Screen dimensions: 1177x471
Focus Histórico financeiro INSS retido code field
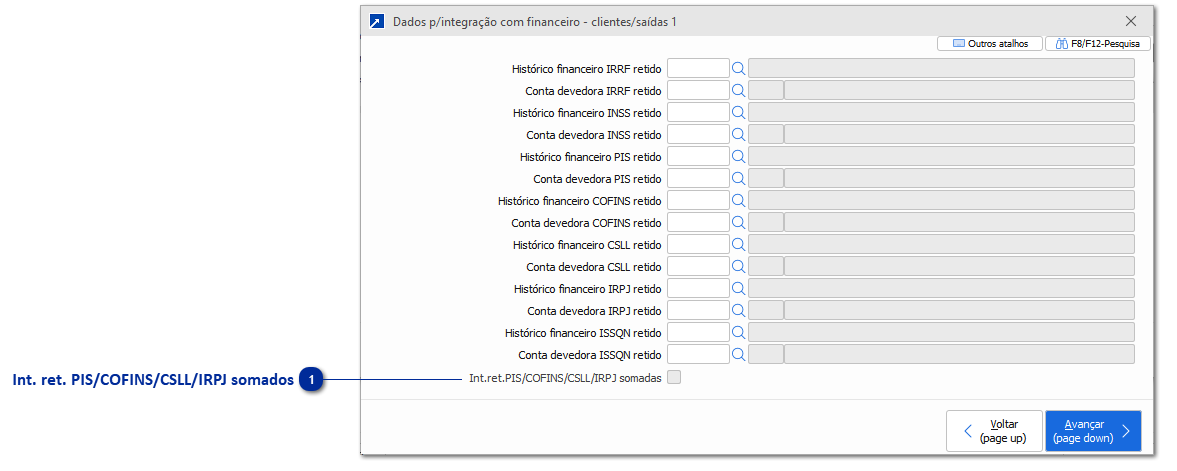tap(698, 113)
